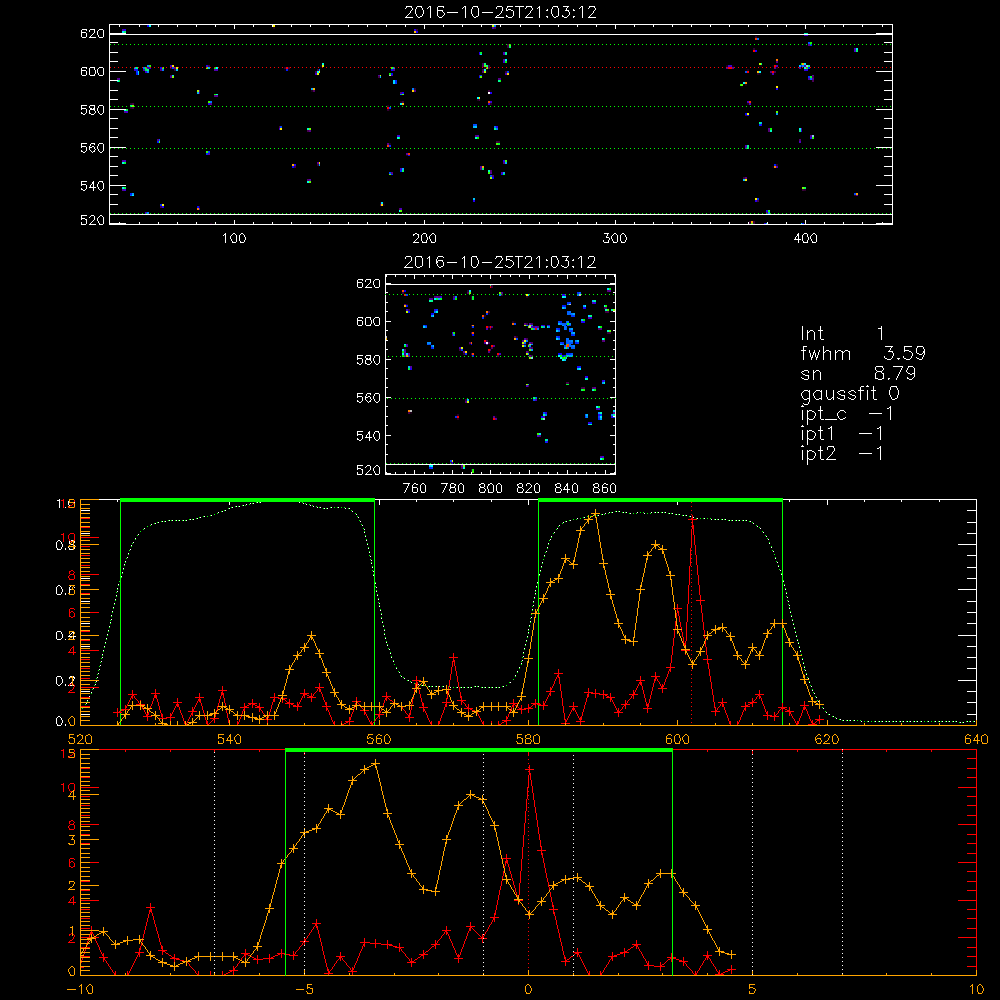Image resolution: width=1000 pixels, height=1000 pixels.
Task: Select the 'gaussfit 0' readout line
Action: (x=850, y=394)
